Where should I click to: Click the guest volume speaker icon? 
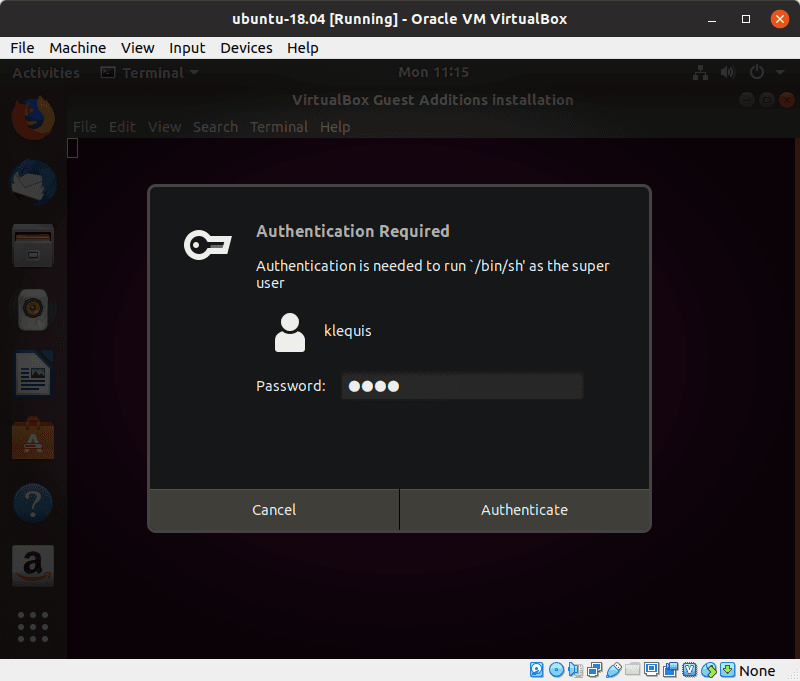click(x=728, y=72)
